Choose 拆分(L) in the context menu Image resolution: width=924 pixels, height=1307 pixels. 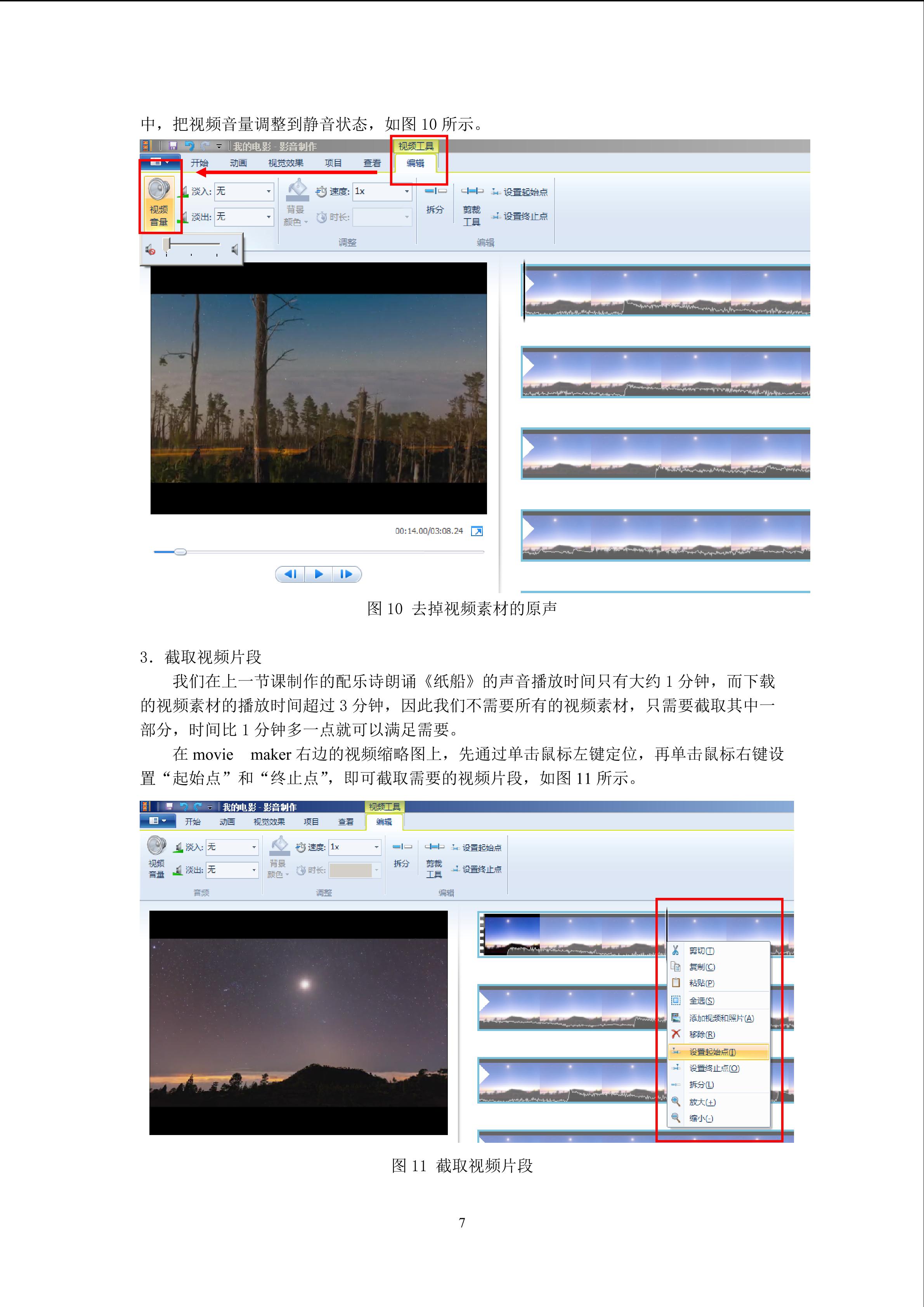[x=719, y=1085]
